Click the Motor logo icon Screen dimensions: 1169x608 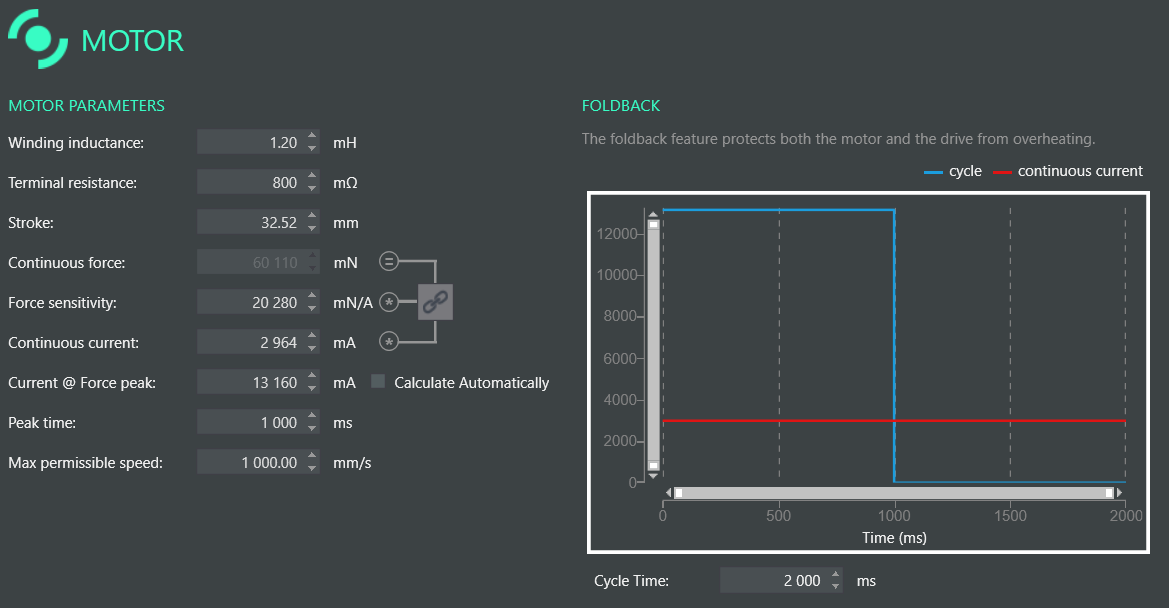[x=38, y=39]
